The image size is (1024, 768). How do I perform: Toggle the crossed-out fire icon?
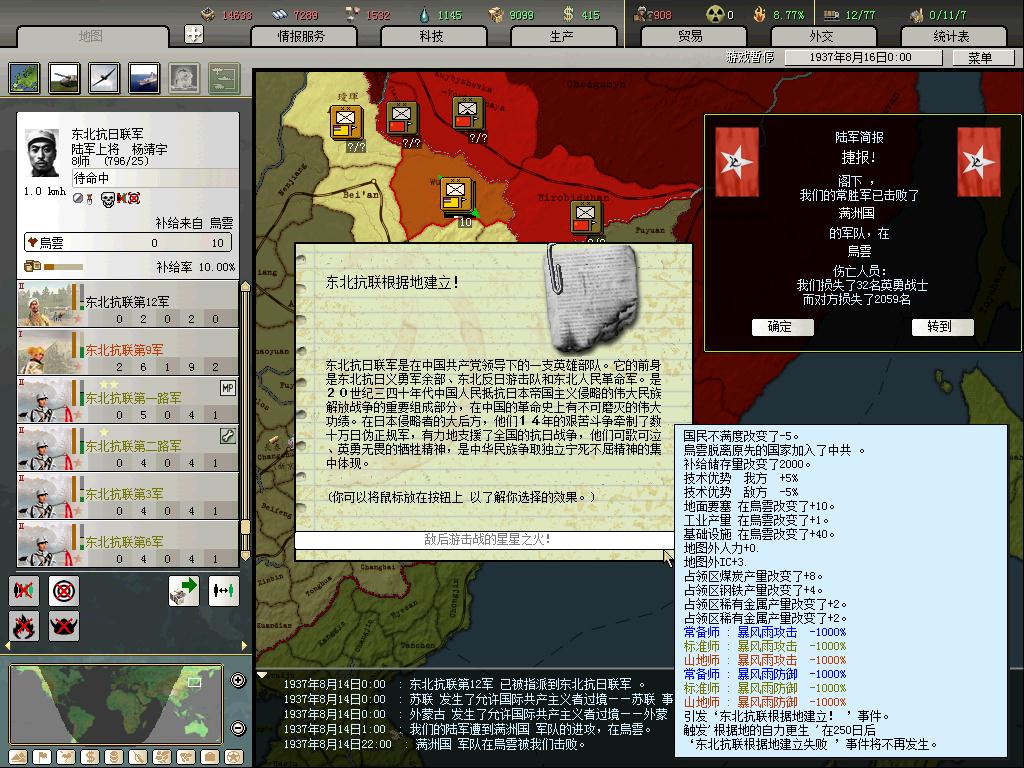(24, 626)
